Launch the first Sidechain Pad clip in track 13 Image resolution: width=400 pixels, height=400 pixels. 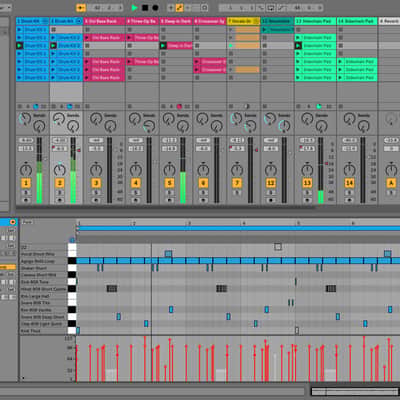click(x=298, y=38)
